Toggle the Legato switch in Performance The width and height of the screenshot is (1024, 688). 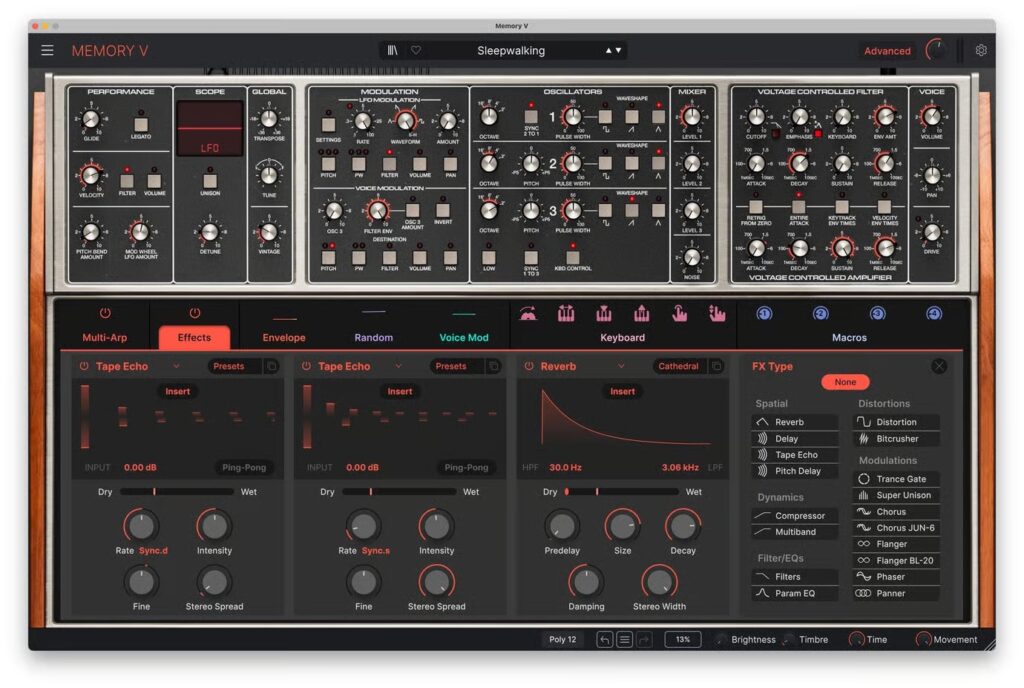point(140,123)
